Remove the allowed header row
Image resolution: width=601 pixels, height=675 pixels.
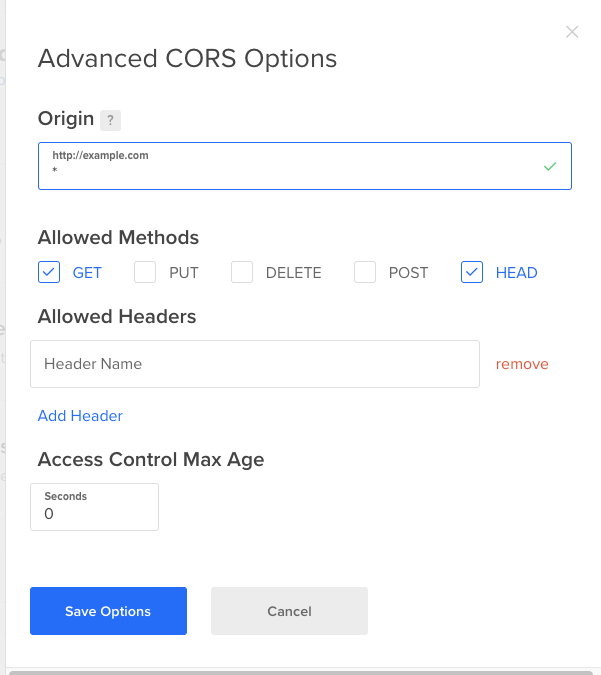pyautogui.click(x=522, y=364)
